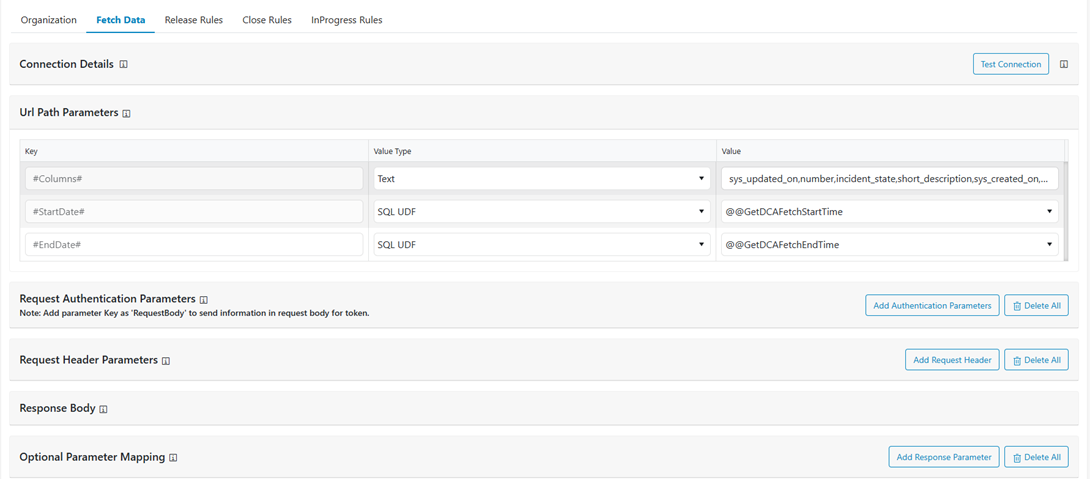This screenshot has height=479, width=1090.
Task: Open Value Type dropdown for #Columns# row
Action: [x=541, y=179]
